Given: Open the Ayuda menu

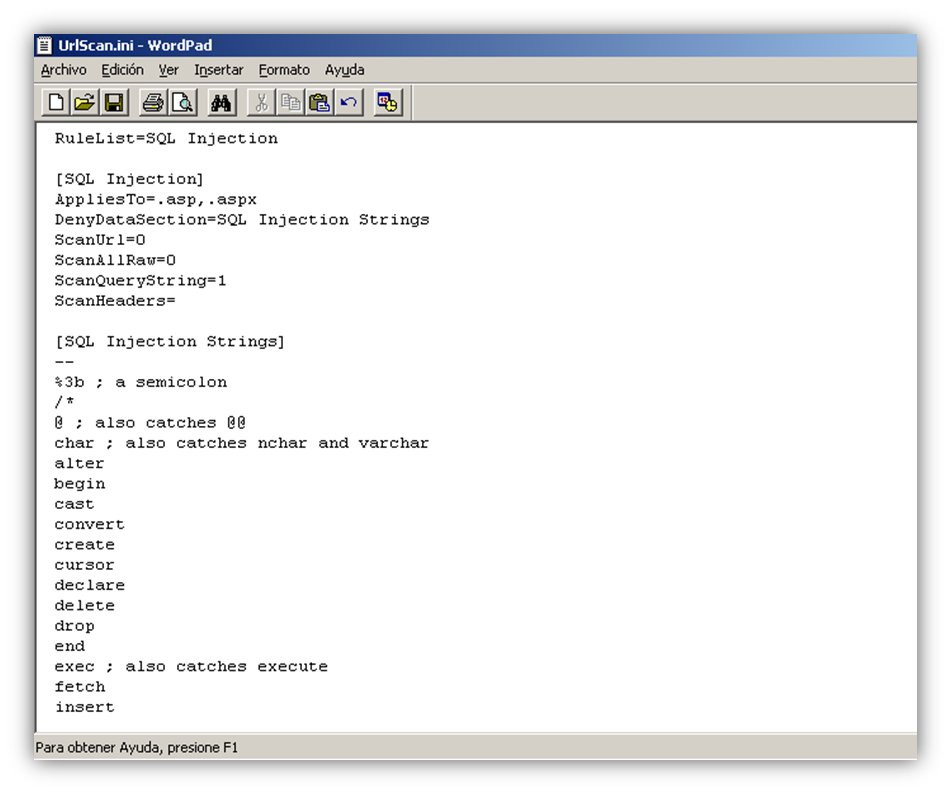Looking at the screenshot, I should click(x=344, y=70).
